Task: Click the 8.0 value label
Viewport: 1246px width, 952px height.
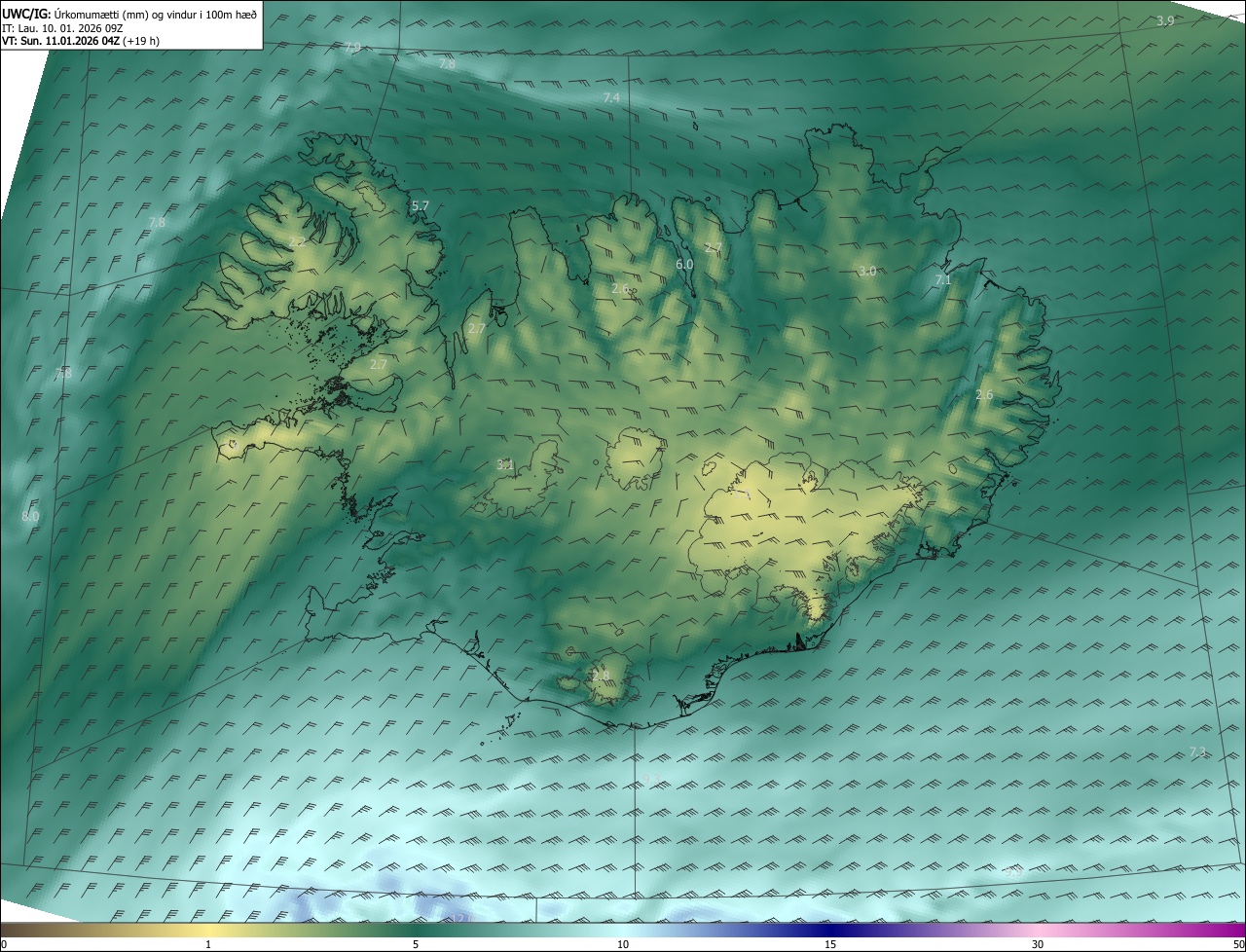Action: 30,516
